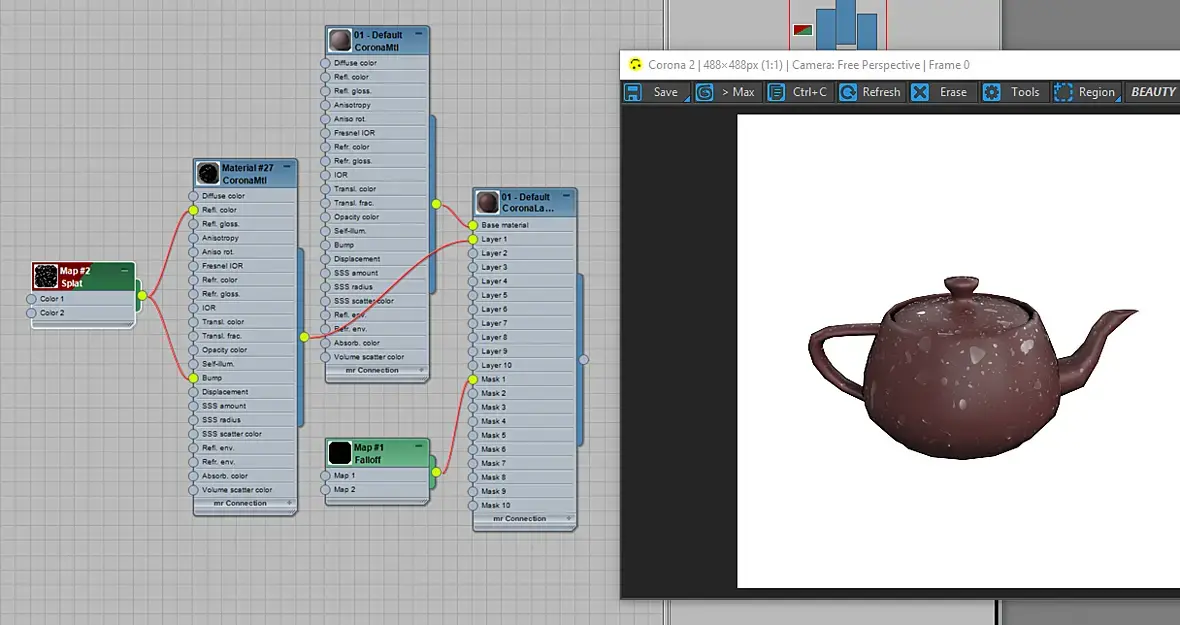The image size is (1180, 625).
Task: Click Color 2 input socket on Splat
Action: point(32,313)
